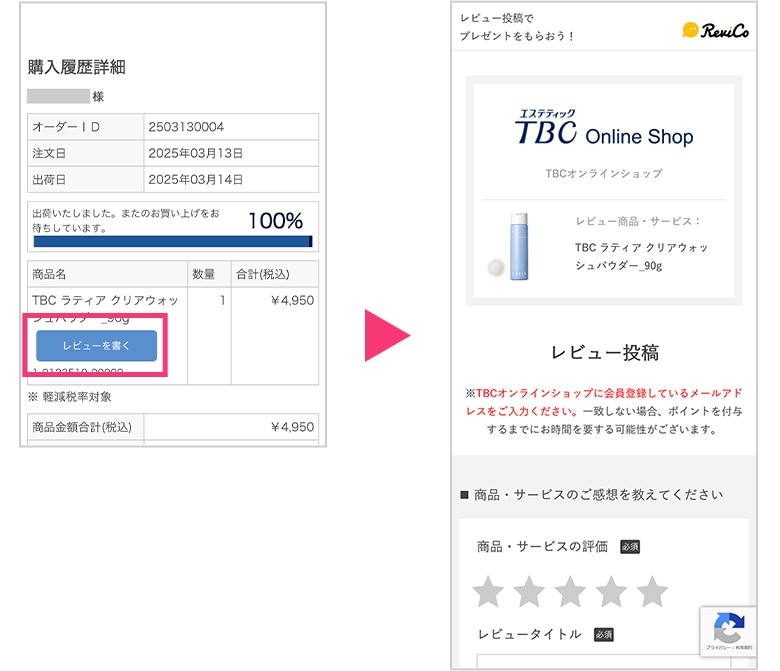Viewport: 780px width, 671px height.
Task: Click shipping date 2025年03月14日
Action: coord(195,180)
